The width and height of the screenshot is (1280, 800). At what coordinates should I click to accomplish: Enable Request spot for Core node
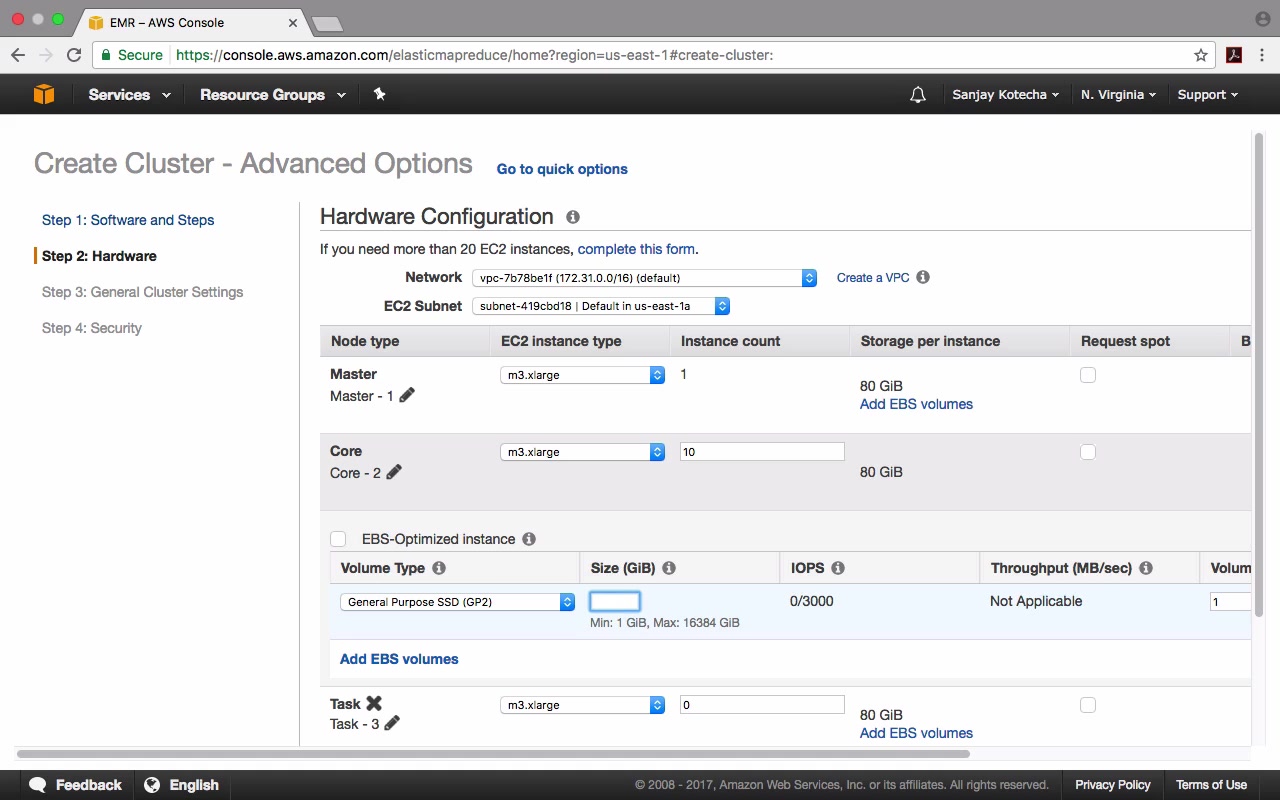pyautogui.click(x=1088, y=452)
